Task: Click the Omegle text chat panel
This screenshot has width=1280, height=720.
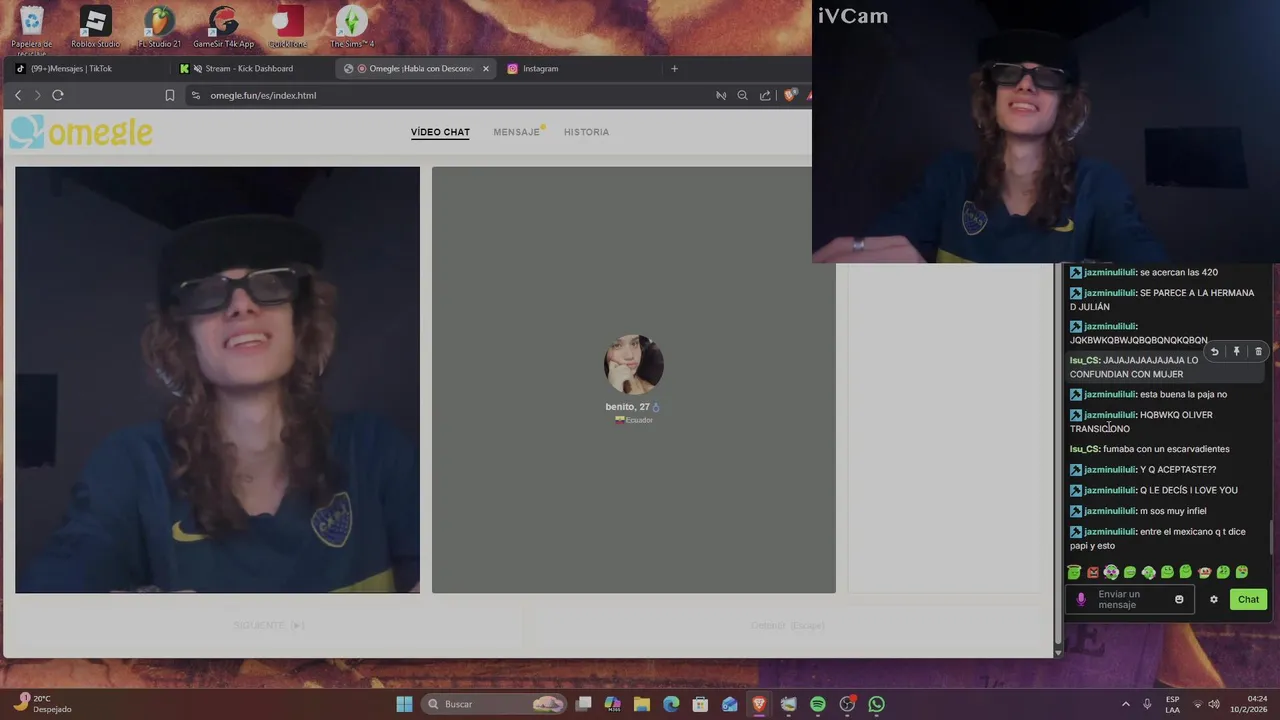Action: (x=944, y=428)
